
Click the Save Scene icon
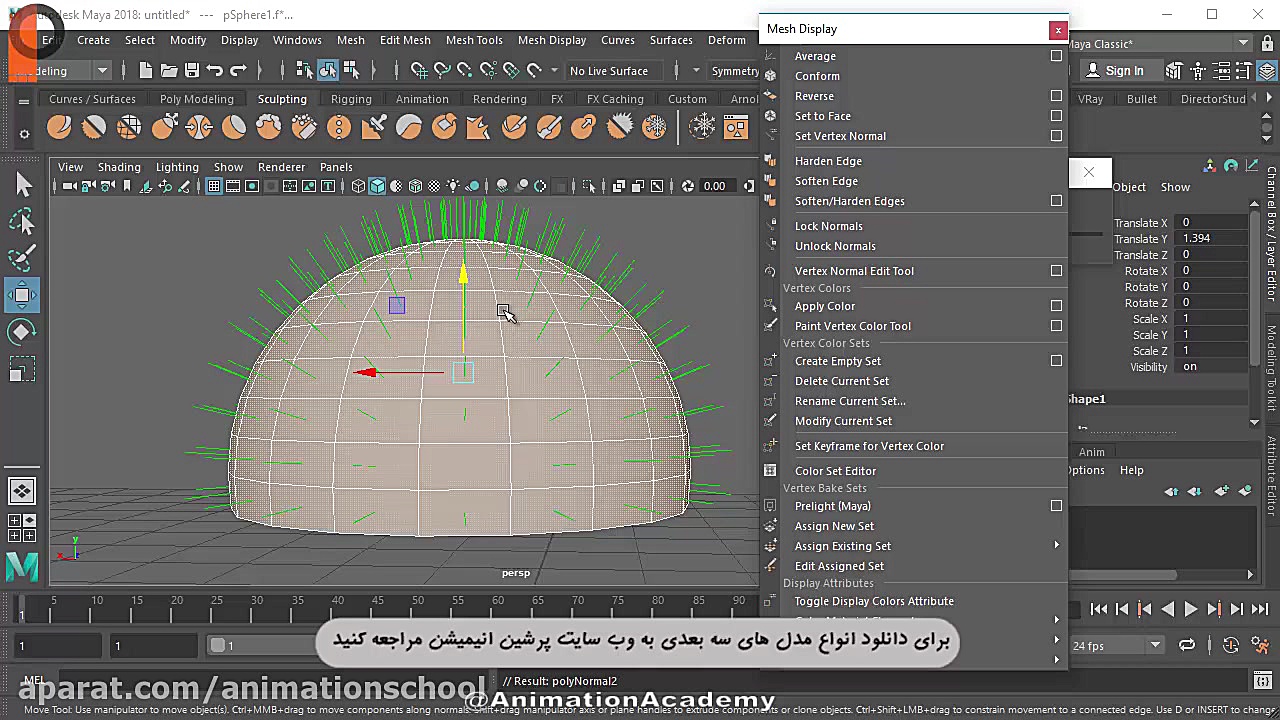coord(190,70)
